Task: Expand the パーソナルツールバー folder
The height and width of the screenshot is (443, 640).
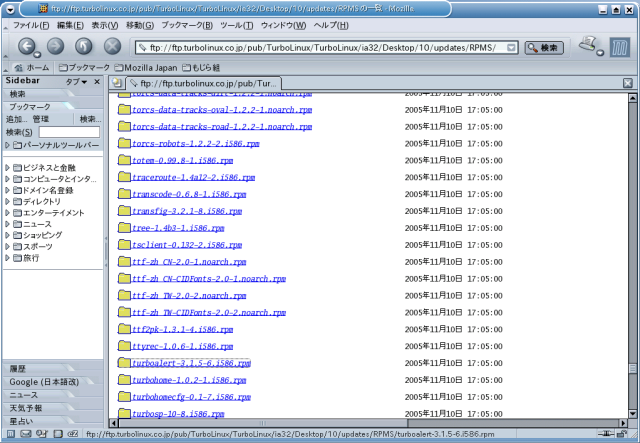Action: coord(7,145)
